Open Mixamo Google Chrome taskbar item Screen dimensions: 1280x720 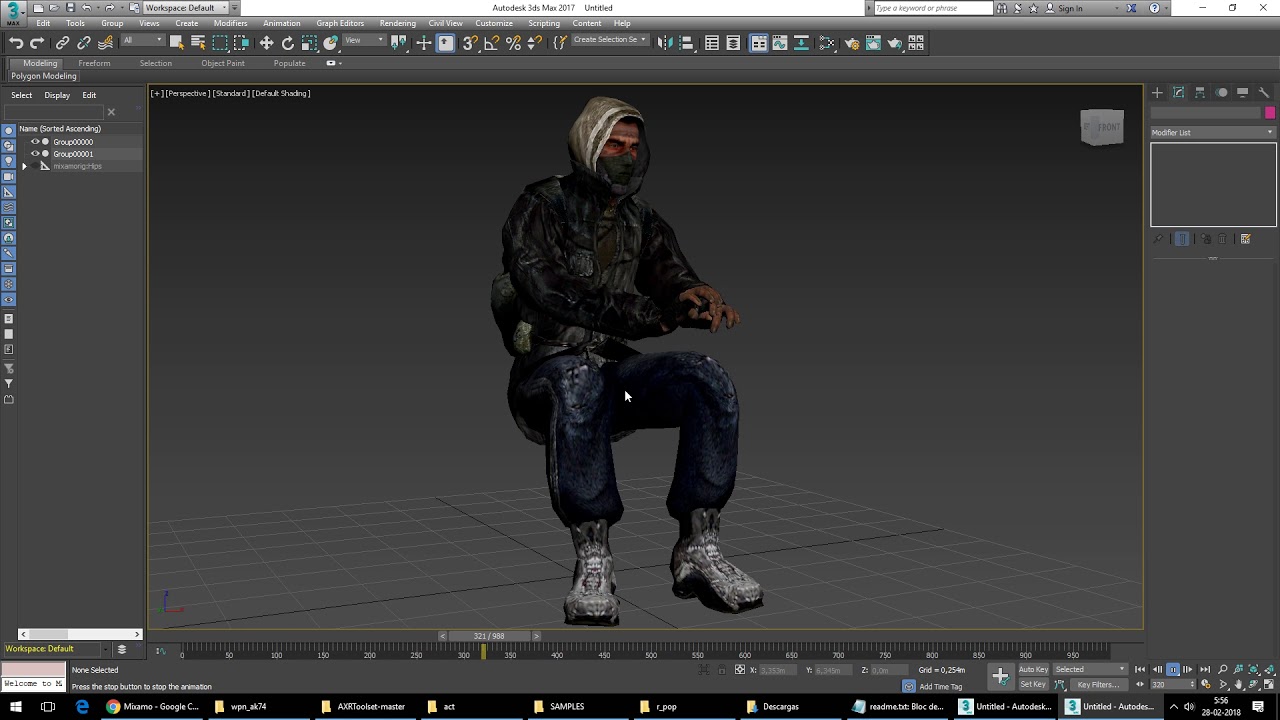(x=153, y=706)
